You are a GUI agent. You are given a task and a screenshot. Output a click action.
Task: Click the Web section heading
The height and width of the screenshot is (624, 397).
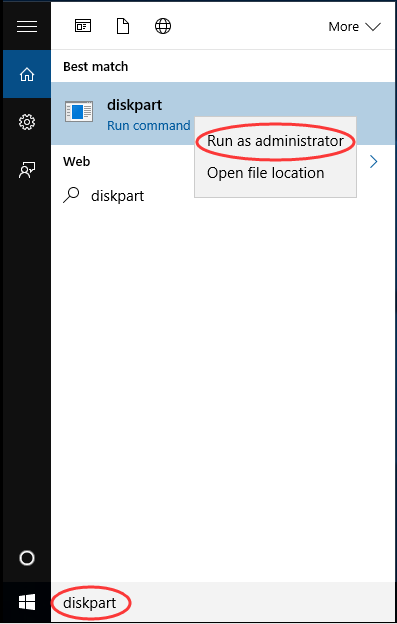point(76,162)
